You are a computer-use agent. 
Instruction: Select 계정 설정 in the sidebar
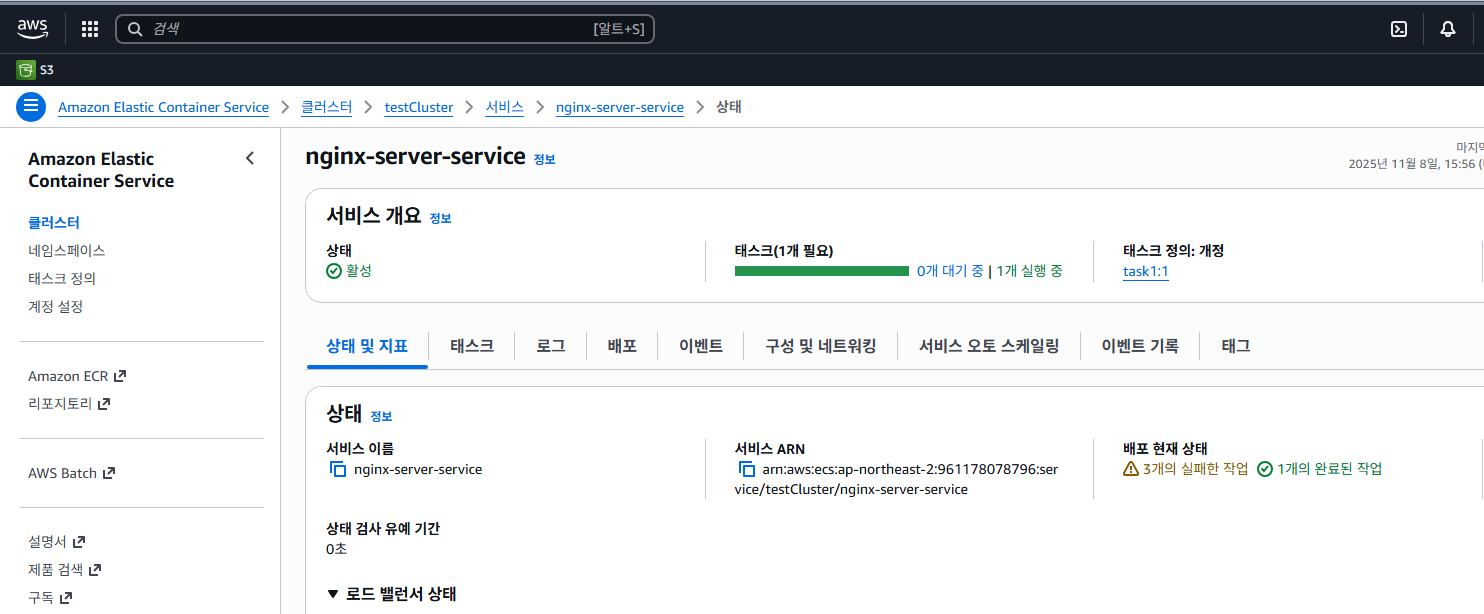point(56,306)
